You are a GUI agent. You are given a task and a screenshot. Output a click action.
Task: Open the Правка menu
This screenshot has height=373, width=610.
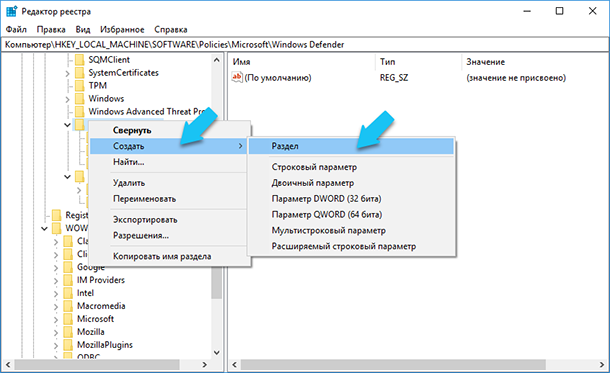click(51, 30)
